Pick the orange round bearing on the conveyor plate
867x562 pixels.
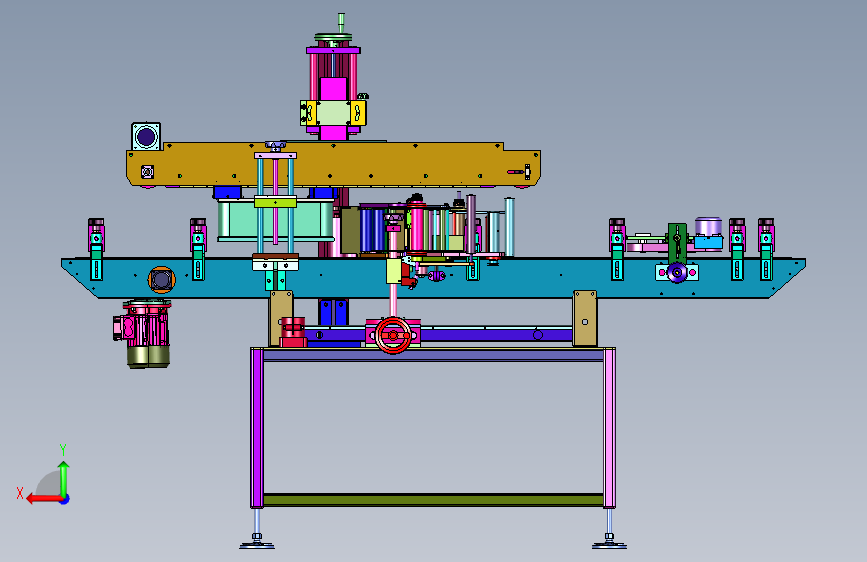(161, 280)
